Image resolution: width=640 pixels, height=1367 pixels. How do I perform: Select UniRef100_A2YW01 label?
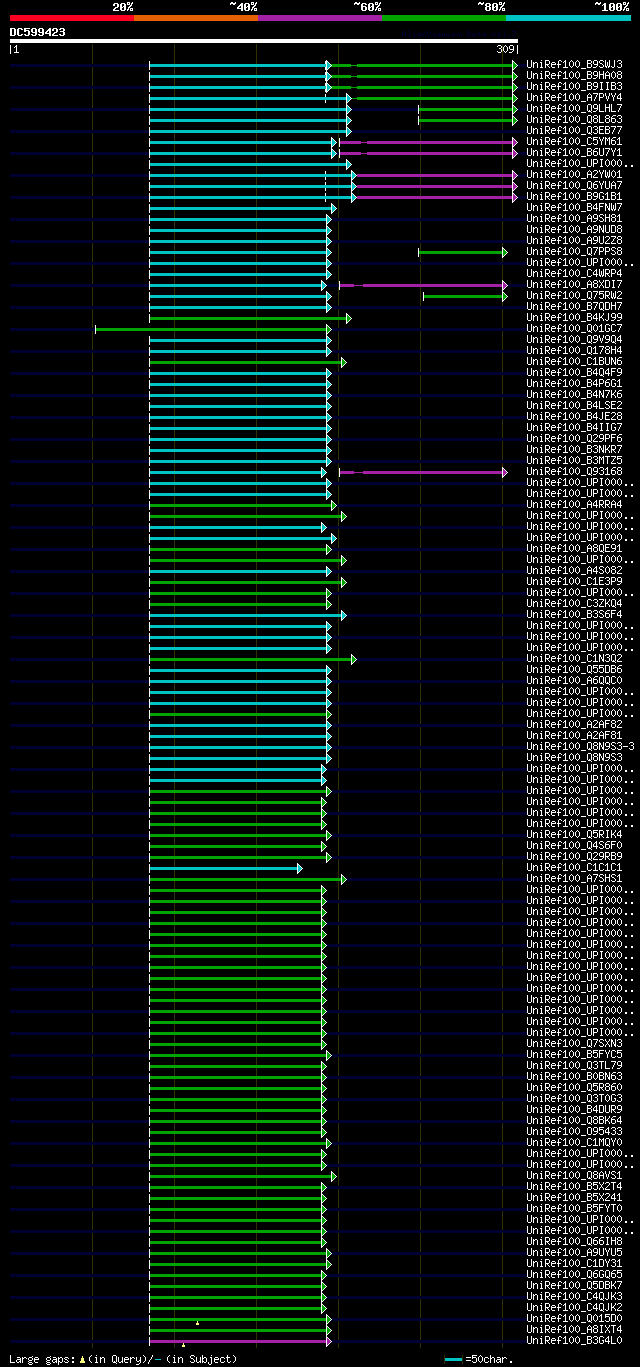tap(574, 174)
